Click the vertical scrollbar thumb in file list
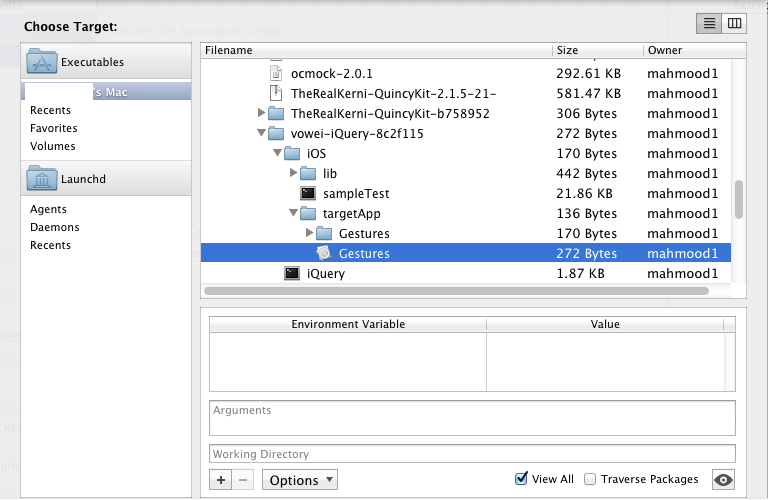Screen dimensions: 768x500 739,200
